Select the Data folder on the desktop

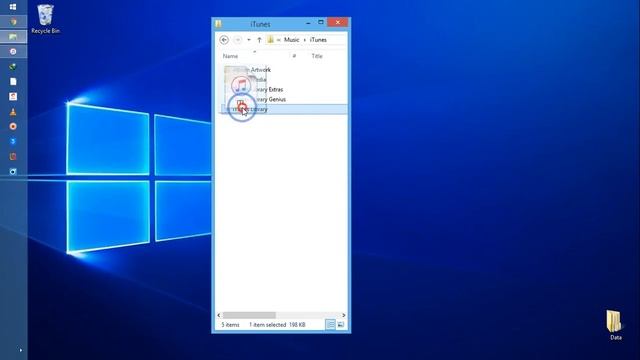(x=615, y=325)
